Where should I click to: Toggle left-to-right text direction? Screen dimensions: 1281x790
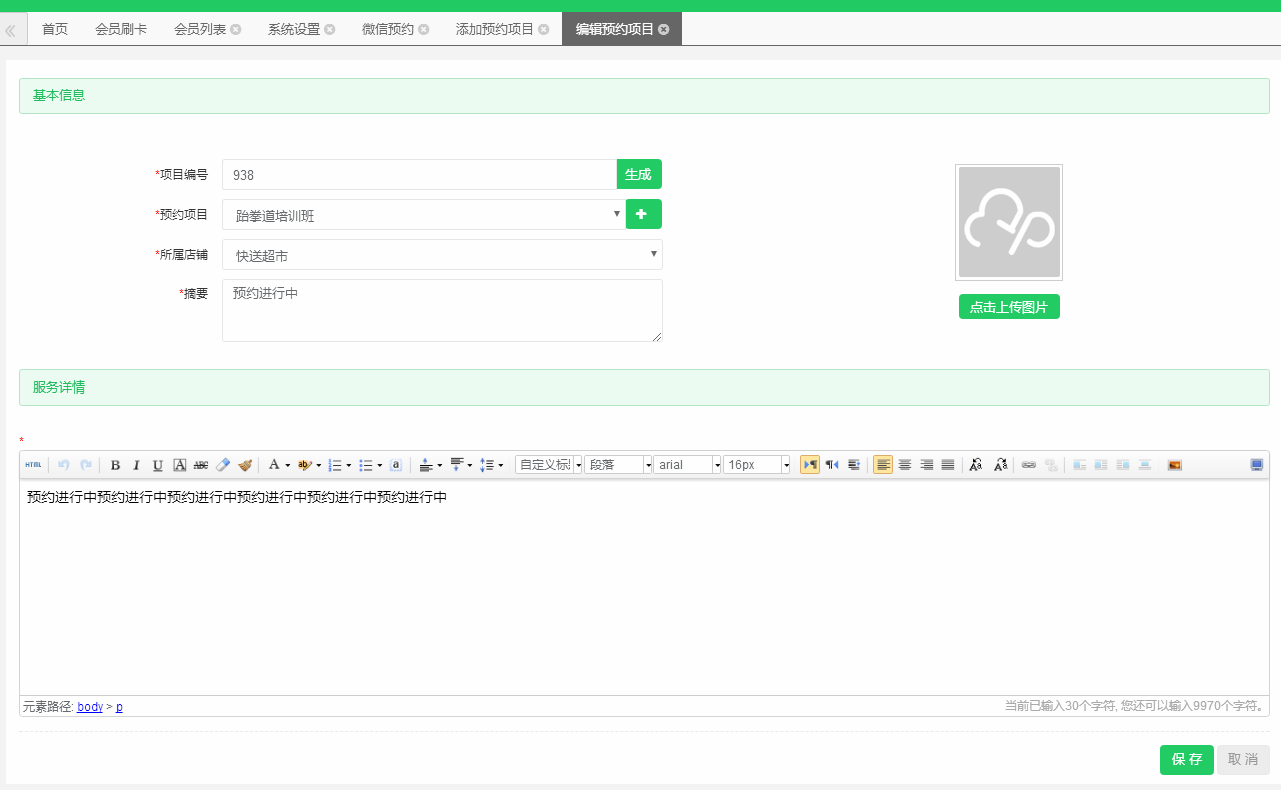(x=810, y=465)
